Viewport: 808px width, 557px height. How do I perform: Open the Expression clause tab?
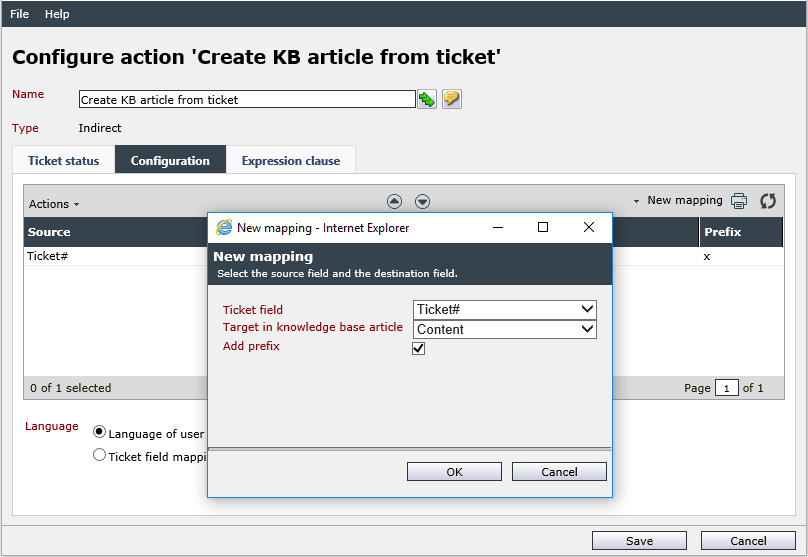point(291,161)
